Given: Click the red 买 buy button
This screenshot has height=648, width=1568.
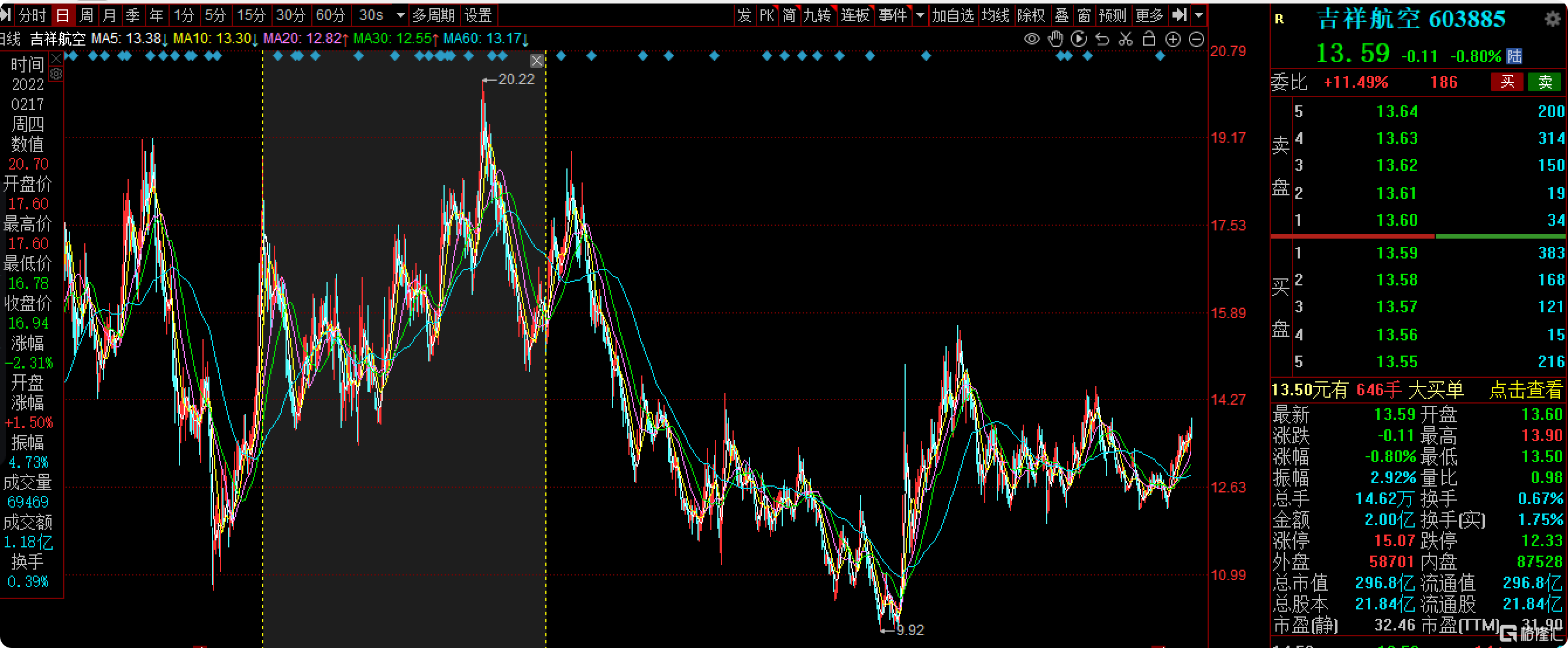Looking at the screenshot, I should click(1507, 81).
